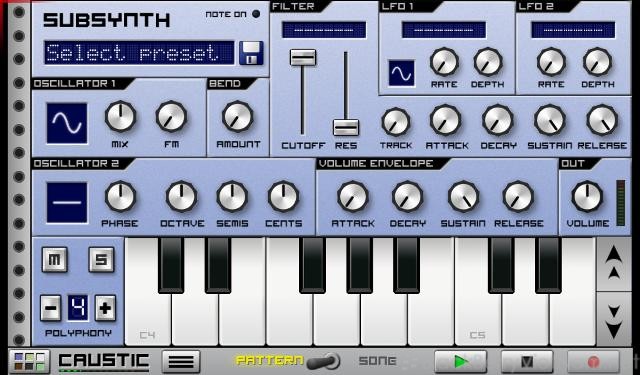
Task: Open the Select preset display
Action: (x=139, y=53)
